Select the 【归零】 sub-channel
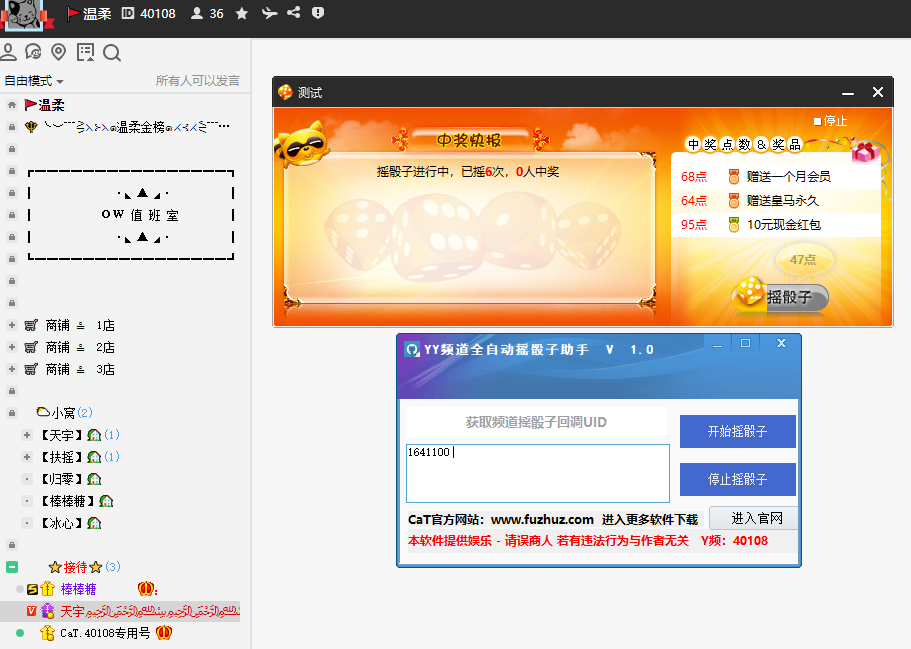The width and height of the screenshot is (911, 649). (x=61, y=479)
